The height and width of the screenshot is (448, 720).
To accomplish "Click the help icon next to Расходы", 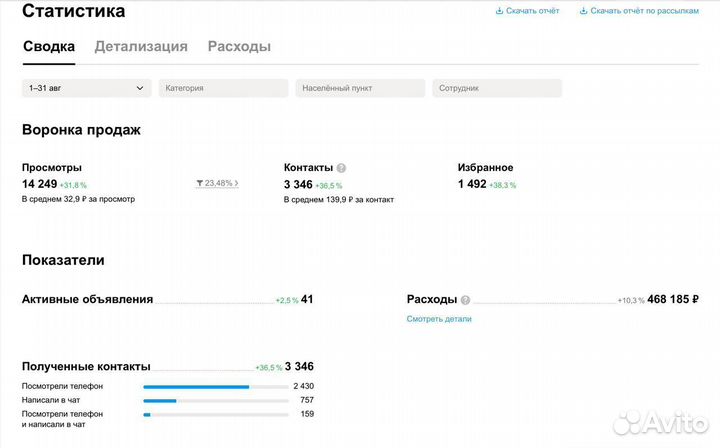I will pos(465,300).
